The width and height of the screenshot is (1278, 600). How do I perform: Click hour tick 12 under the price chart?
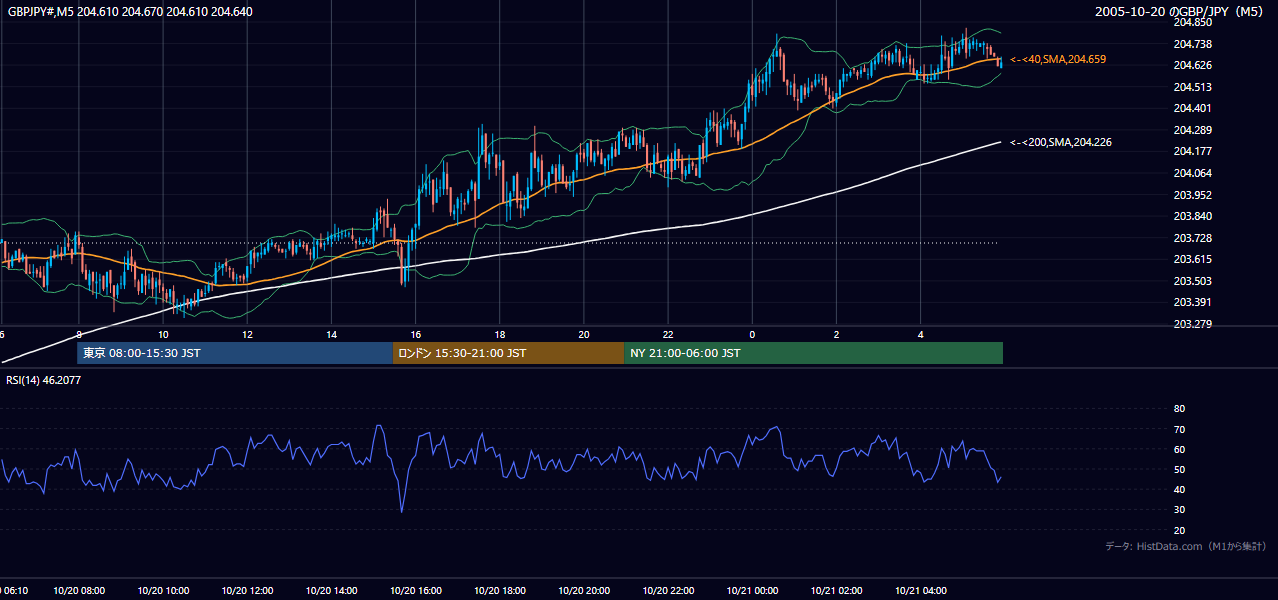pyautogui.click(x=247, y=335)
